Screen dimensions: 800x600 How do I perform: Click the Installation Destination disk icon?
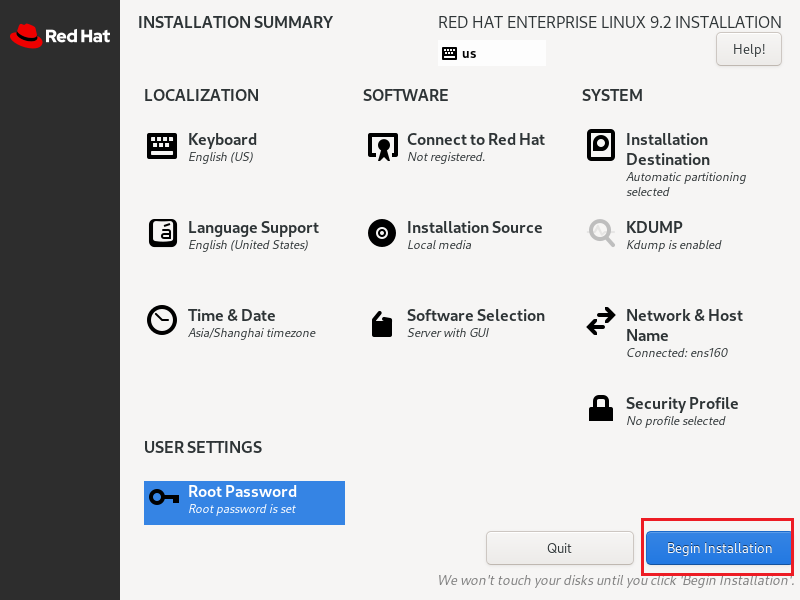pyautogui.click(x=601, y=145)
